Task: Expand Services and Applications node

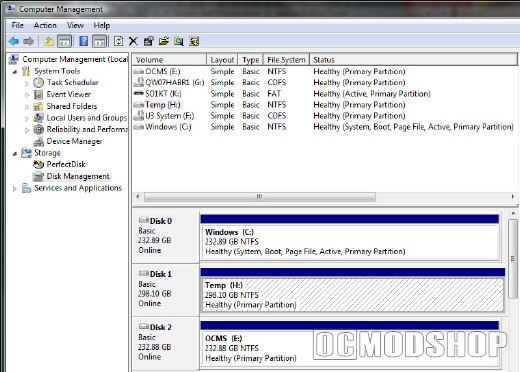Action: 15,188
